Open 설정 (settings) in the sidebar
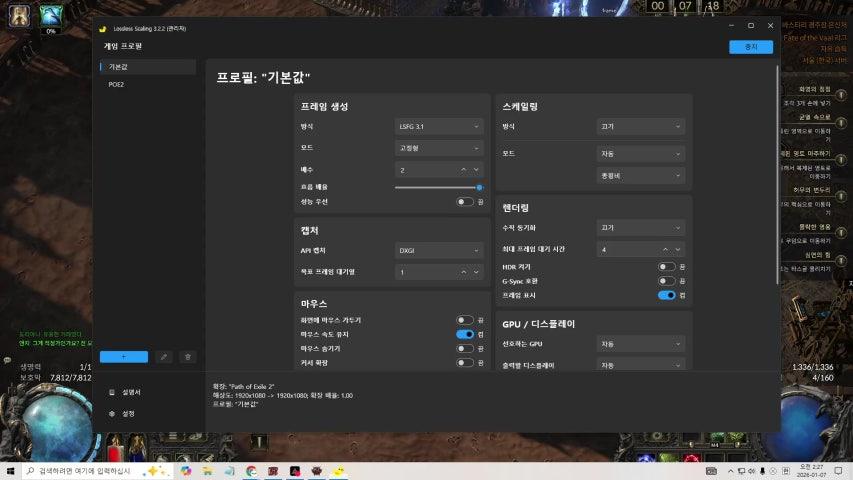853x480 pixels. click(128, 412)
